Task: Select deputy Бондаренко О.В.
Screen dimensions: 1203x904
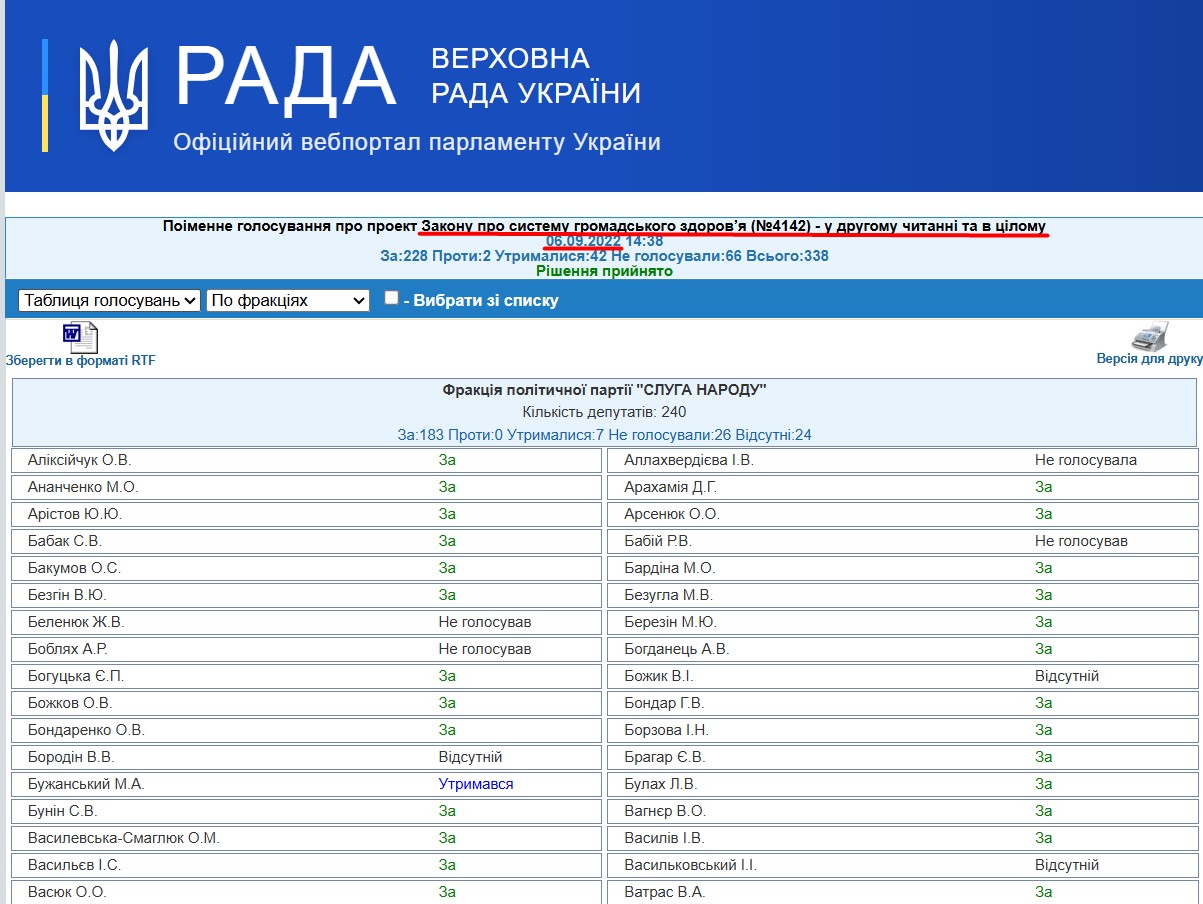Action: coord(86,730)
